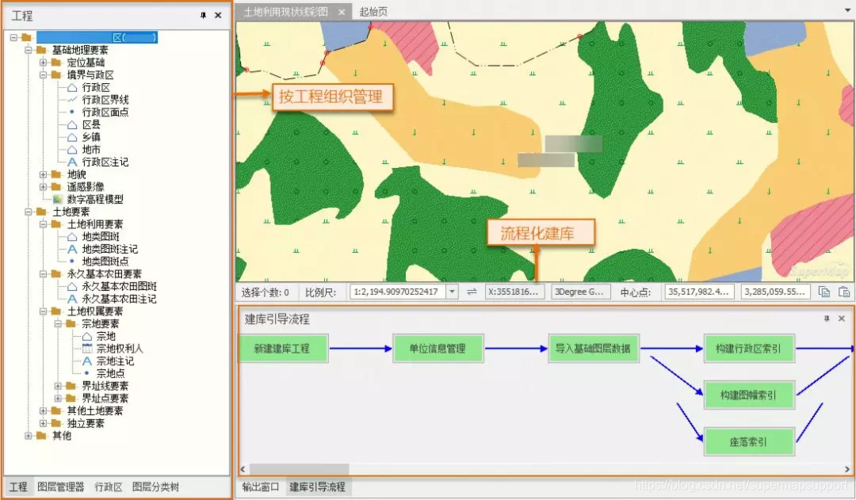Viewport: 856px width, 500px height.
Task: Click the 导入基础图层数据 step button
Action: coord(593,348)
